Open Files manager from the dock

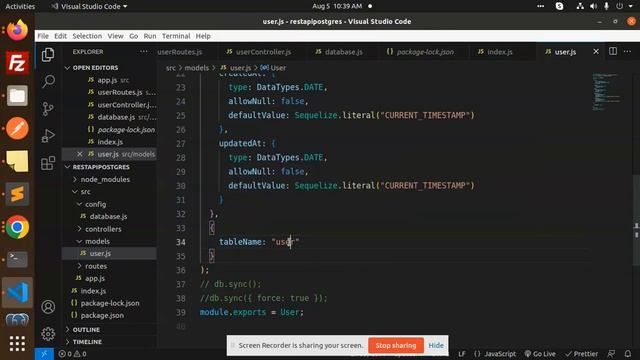click(x=17, y=96)
